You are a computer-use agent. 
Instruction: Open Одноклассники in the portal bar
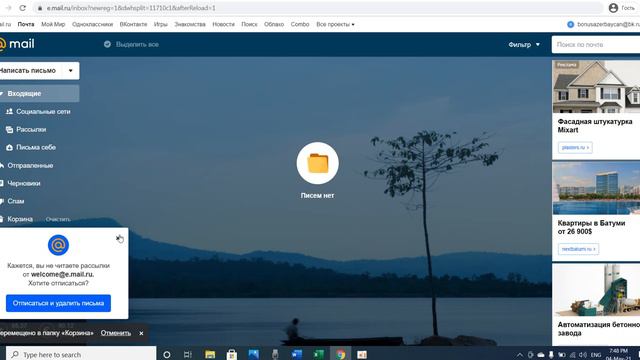tap(93, 24)
